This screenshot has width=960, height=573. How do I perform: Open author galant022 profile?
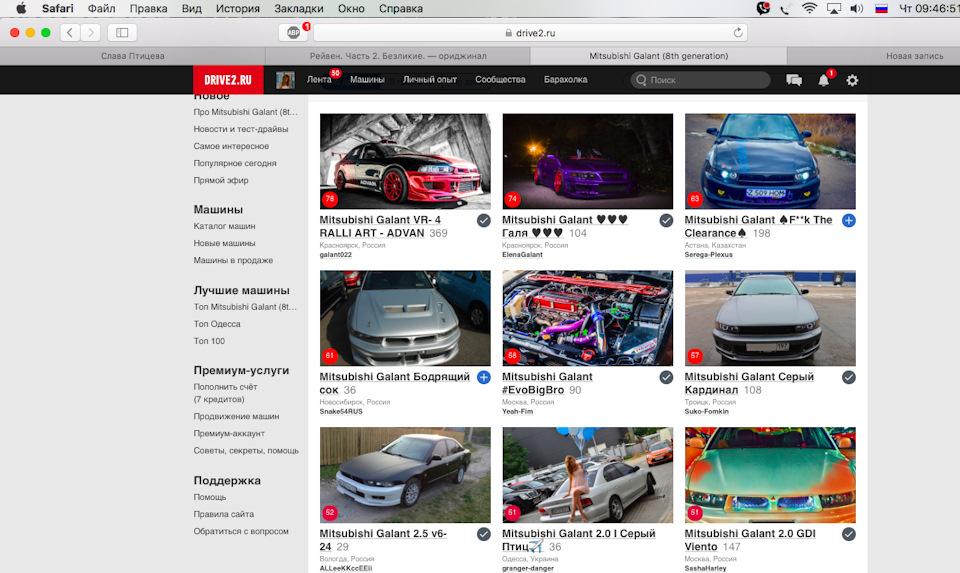pyautogui.click(x=336, y=255)
